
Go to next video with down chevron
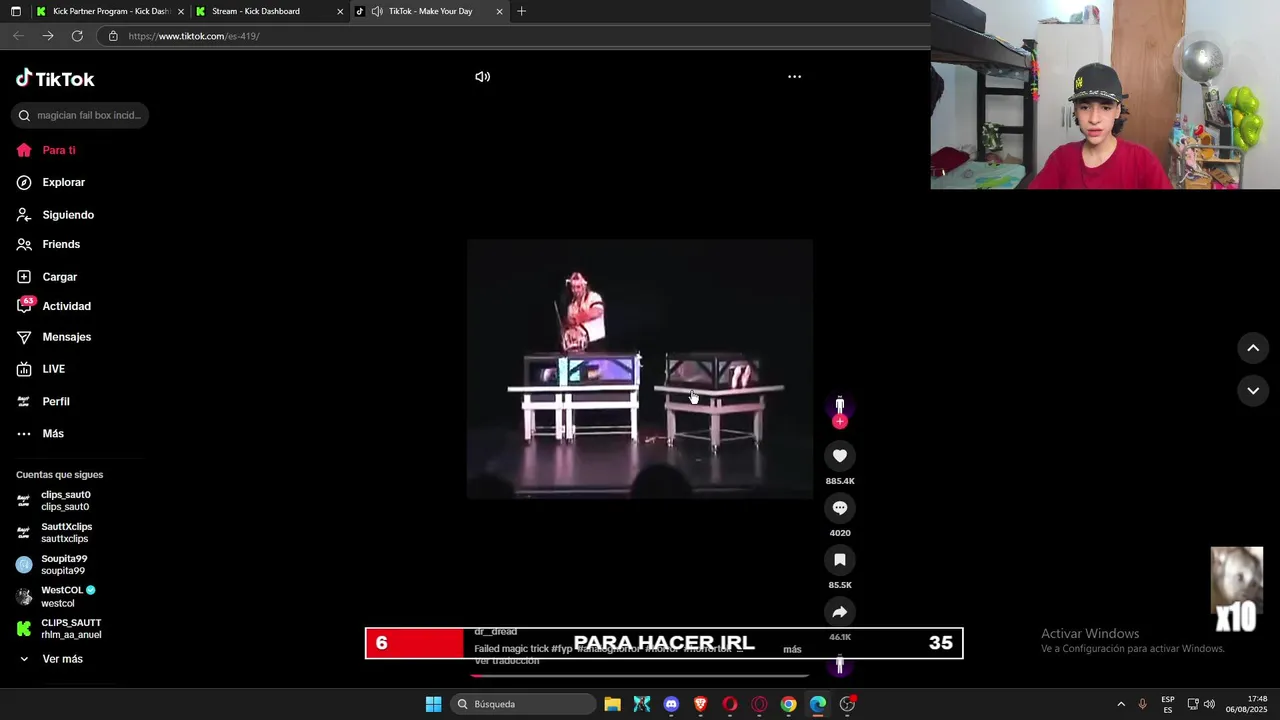tap(1253, 391)
